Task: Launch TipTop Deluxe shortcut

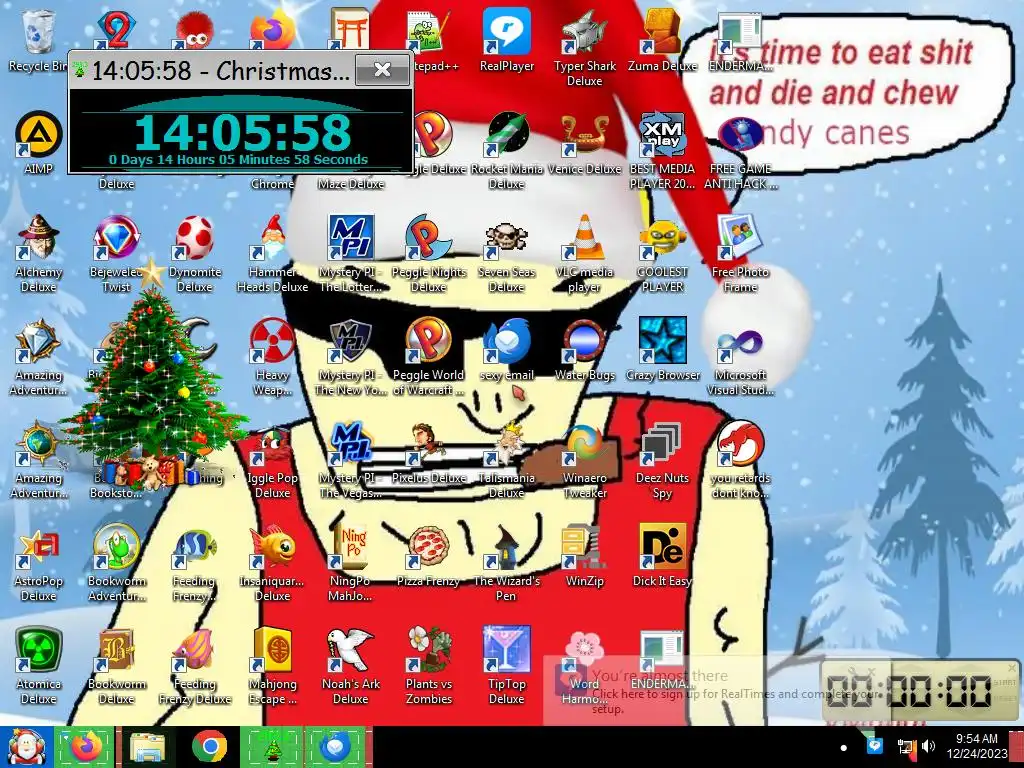Action: tap(507, 666)
